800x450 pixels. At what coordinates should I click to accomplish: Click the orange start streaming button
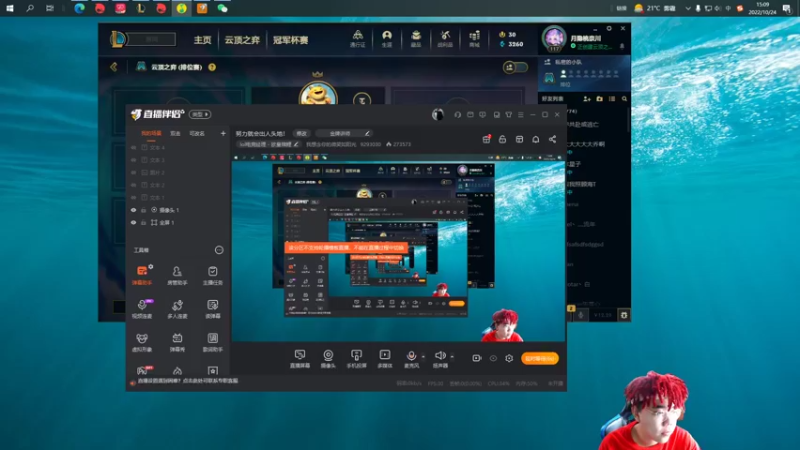[x=540, y=358]
